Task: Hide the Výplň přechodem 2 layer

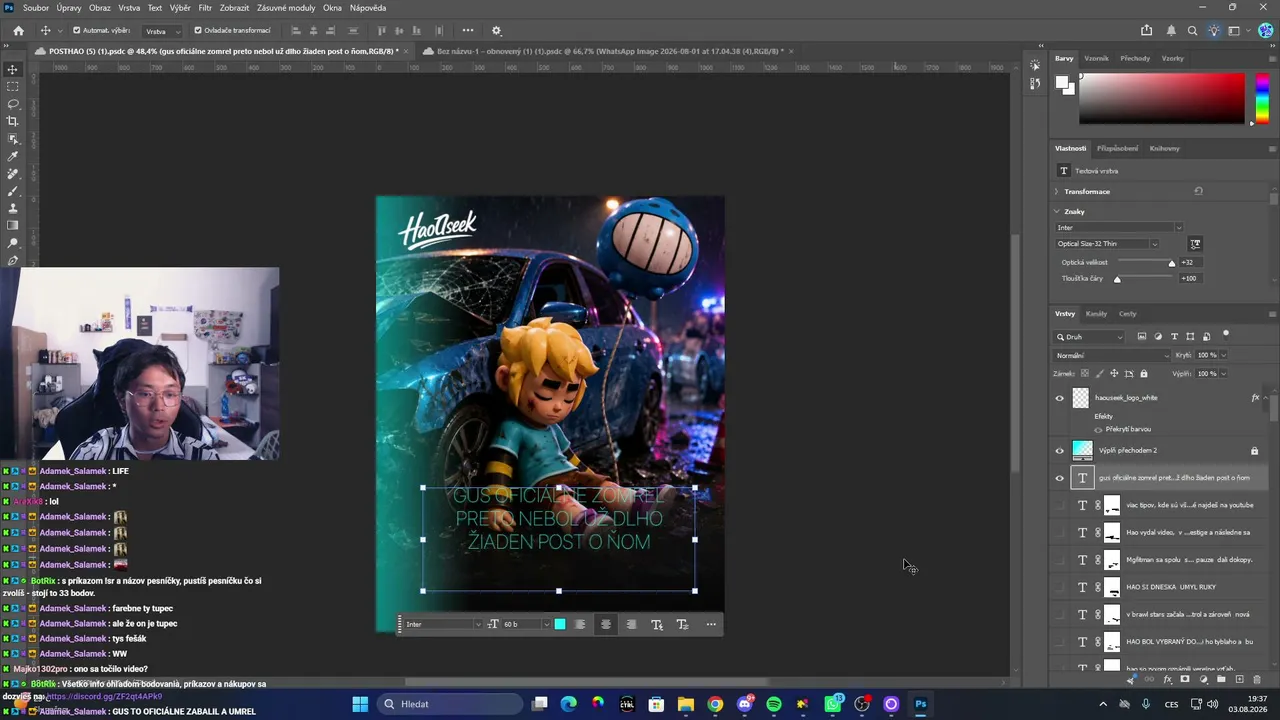Action: coord(1060,451)
